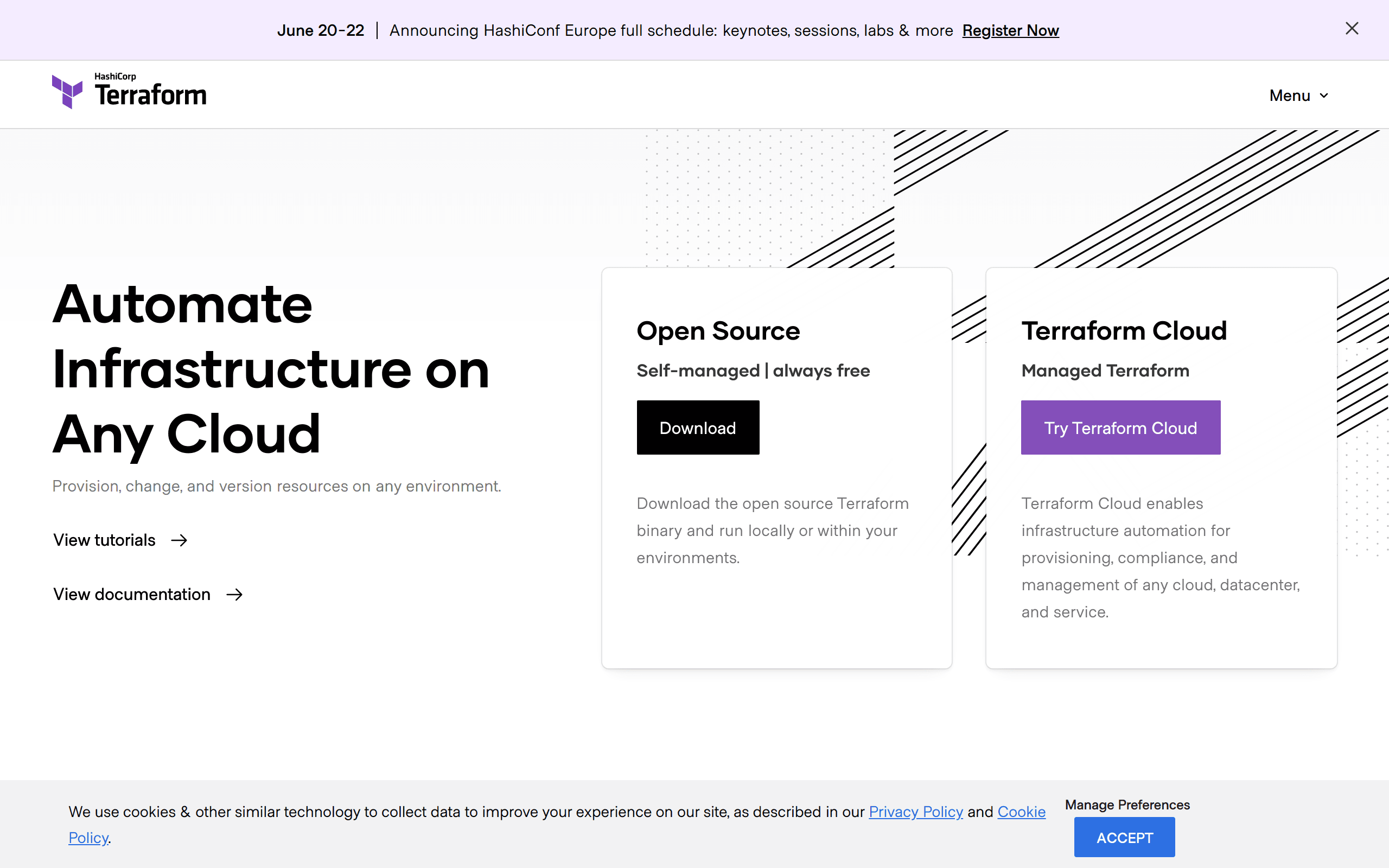Click the Terraform purple logo icon
Image resolution: width=1389 pixels, height=868 pixels.
[67, 91]
